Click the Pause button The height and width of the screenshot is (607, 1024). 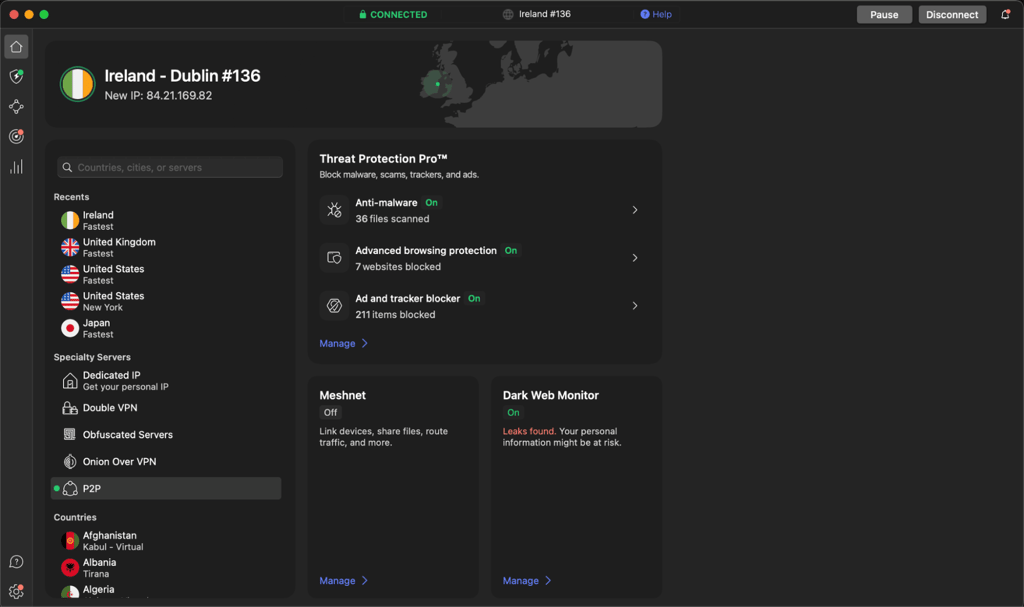[884, 14]
